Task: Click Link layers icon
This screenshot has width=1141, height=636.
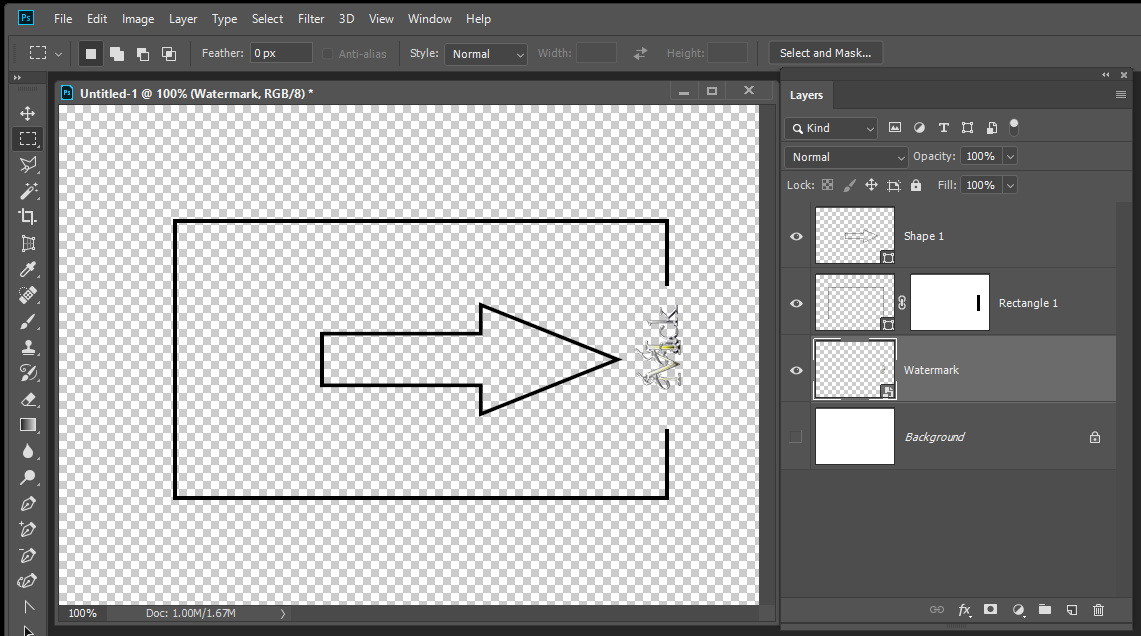Action: tap(937, 610)
